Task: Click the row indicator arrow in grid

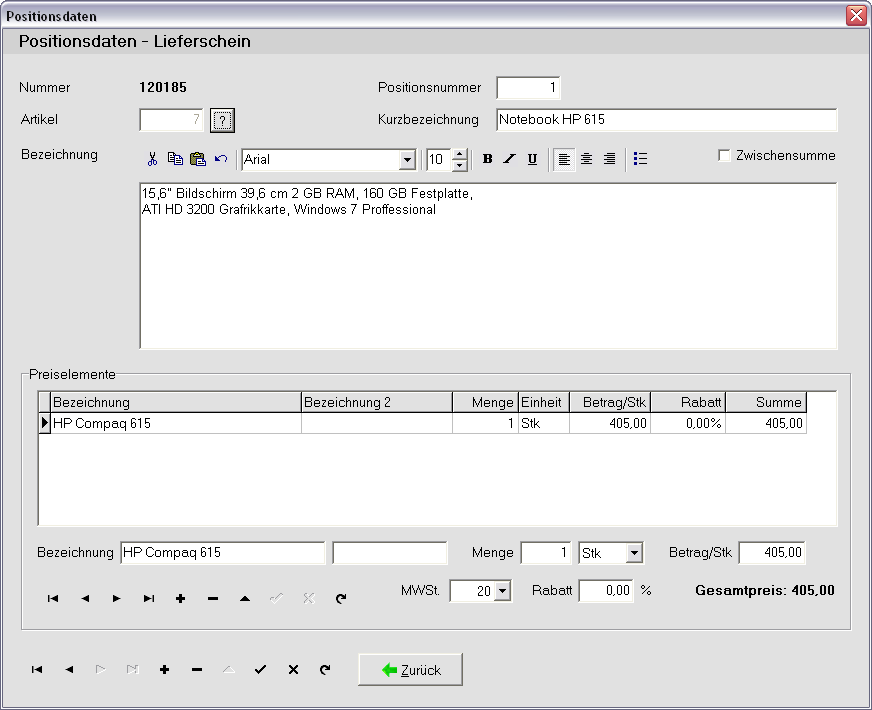Action: tap(44, 424)
